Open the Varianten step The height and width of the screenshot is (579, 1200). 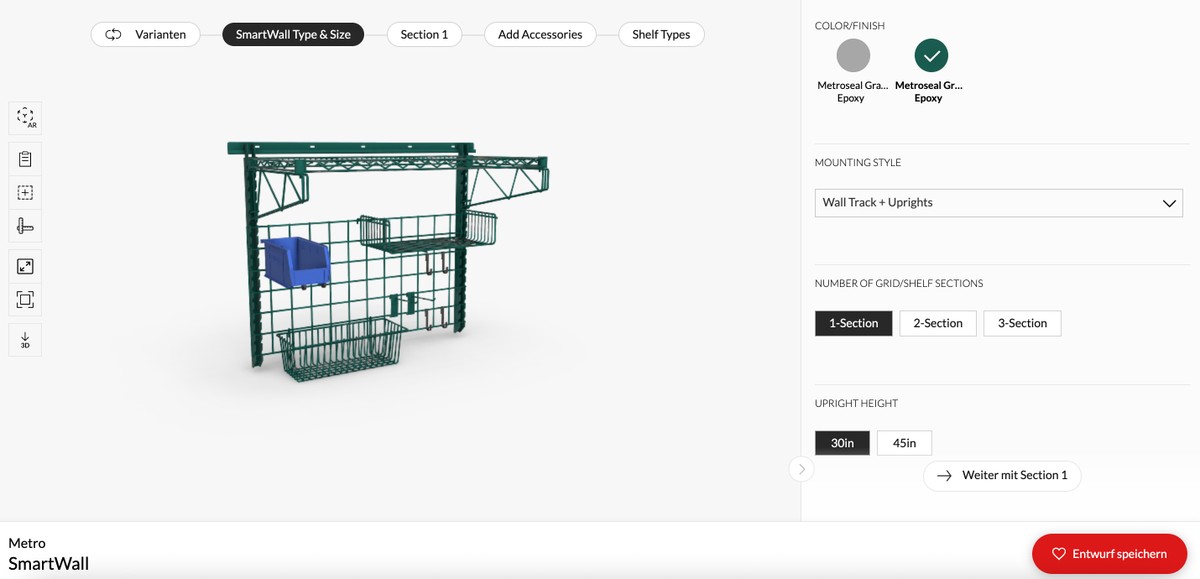click(146, 34)
